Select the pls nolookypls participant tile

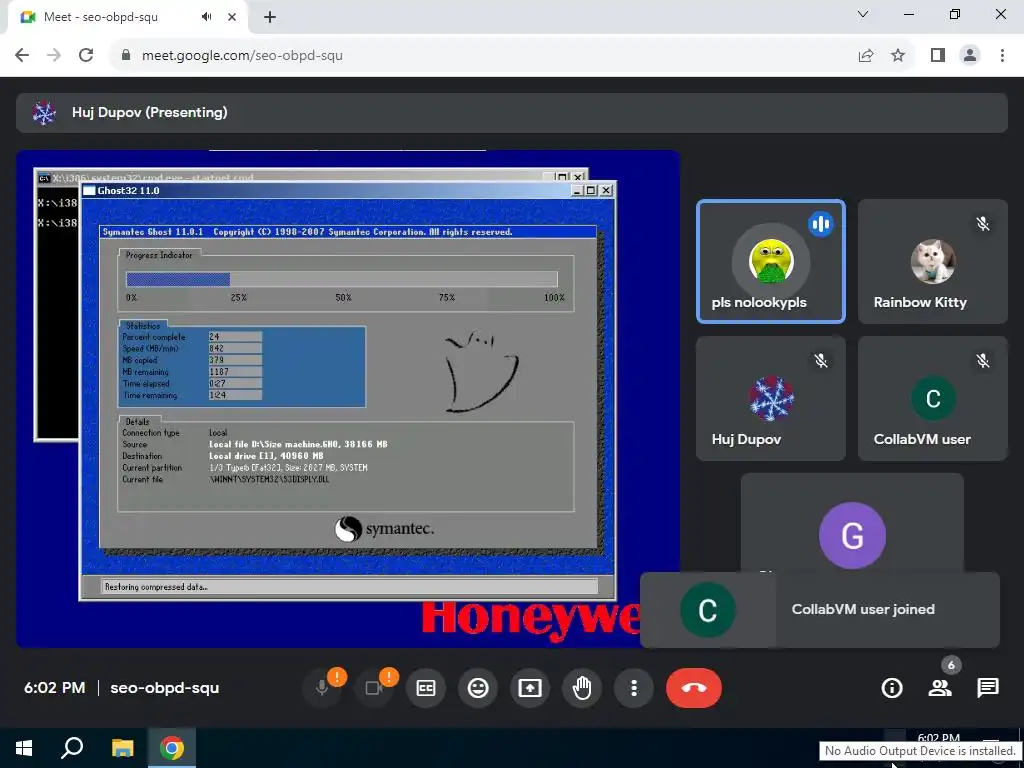[x=771, y=261]
